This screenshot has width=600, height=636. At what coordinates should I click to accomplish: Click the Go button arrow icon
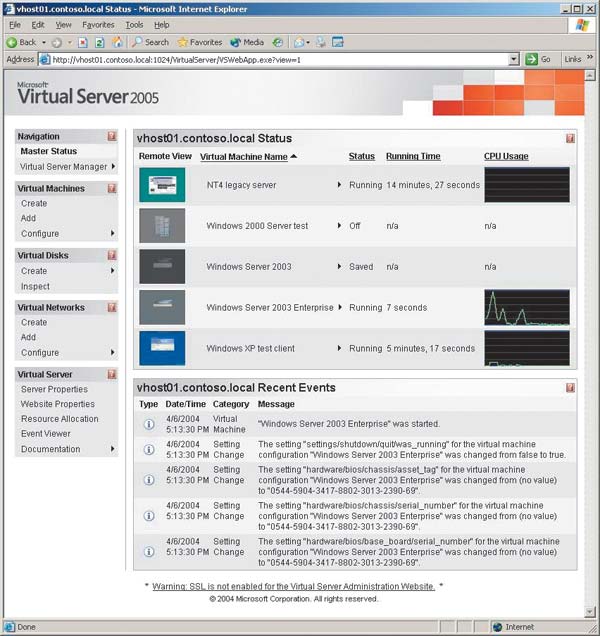[x=531, y=59]
